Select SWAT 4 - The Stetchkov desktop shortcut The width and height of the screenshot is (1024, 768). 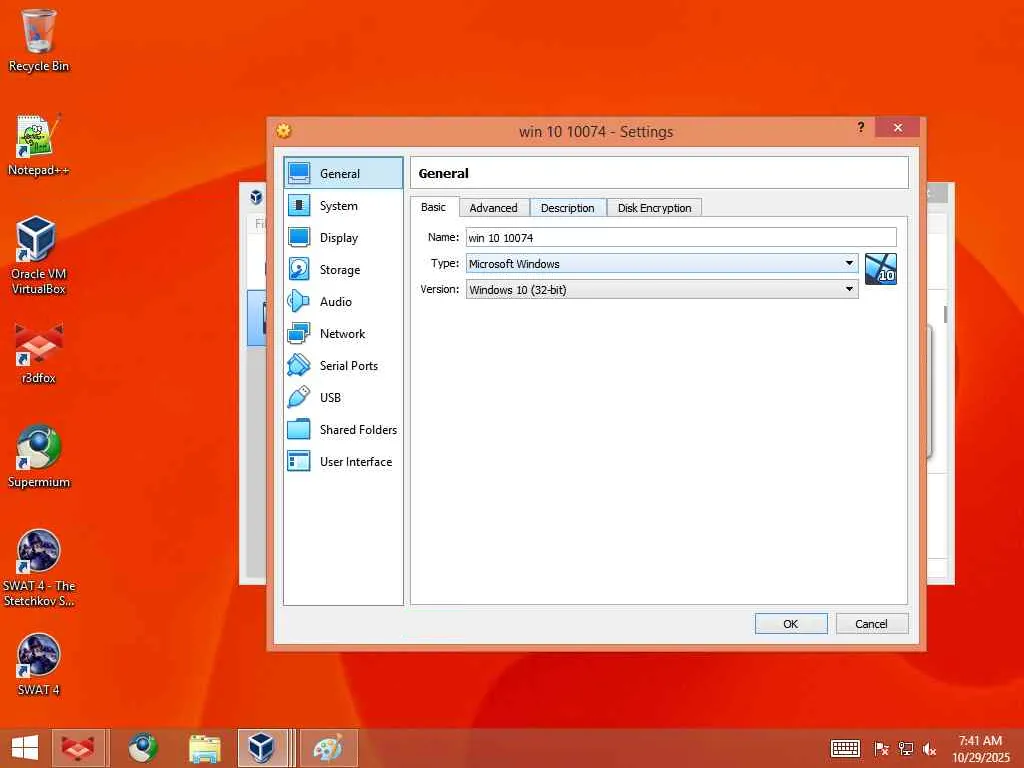(39, 568)
